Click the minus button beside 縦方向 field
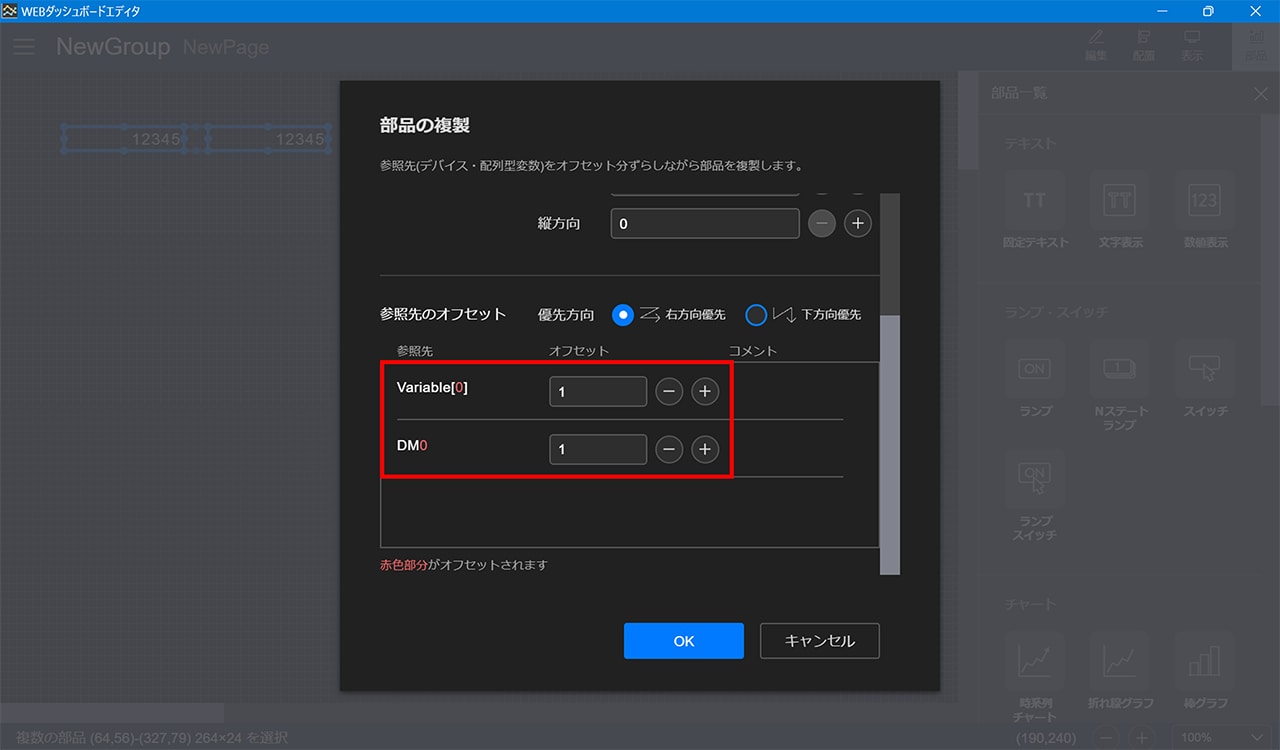 pos(821,224)
